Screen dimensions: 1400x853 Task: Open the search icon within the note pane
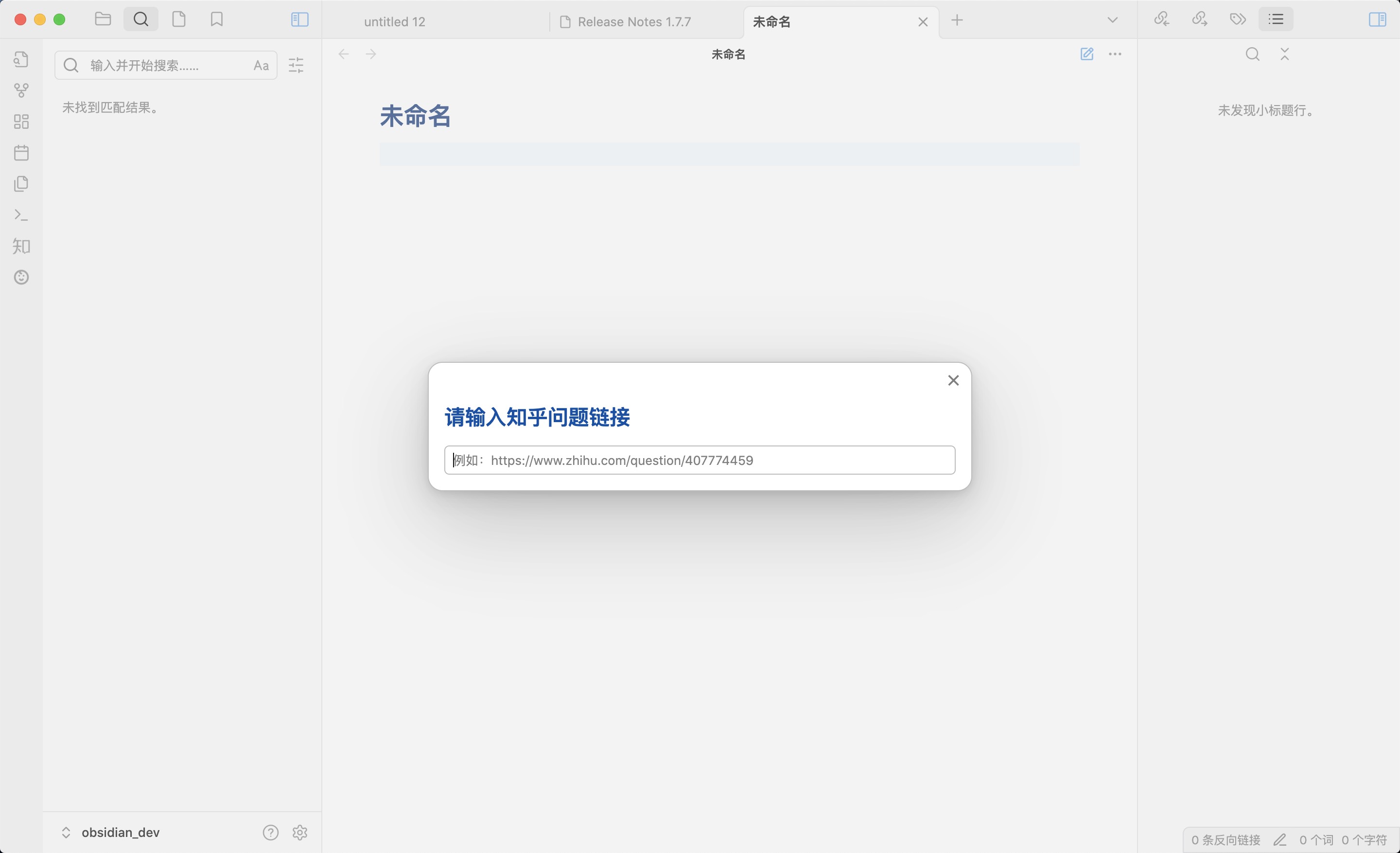click(x=1252, y=54)
